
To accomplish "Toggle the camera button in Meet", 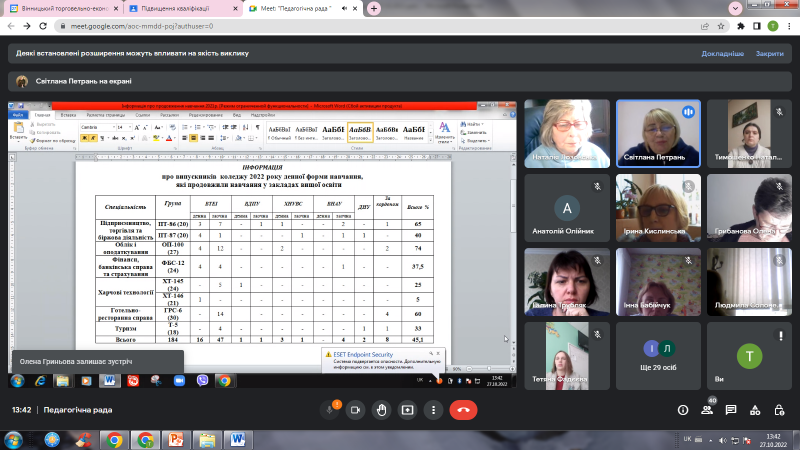I will 356,410.
